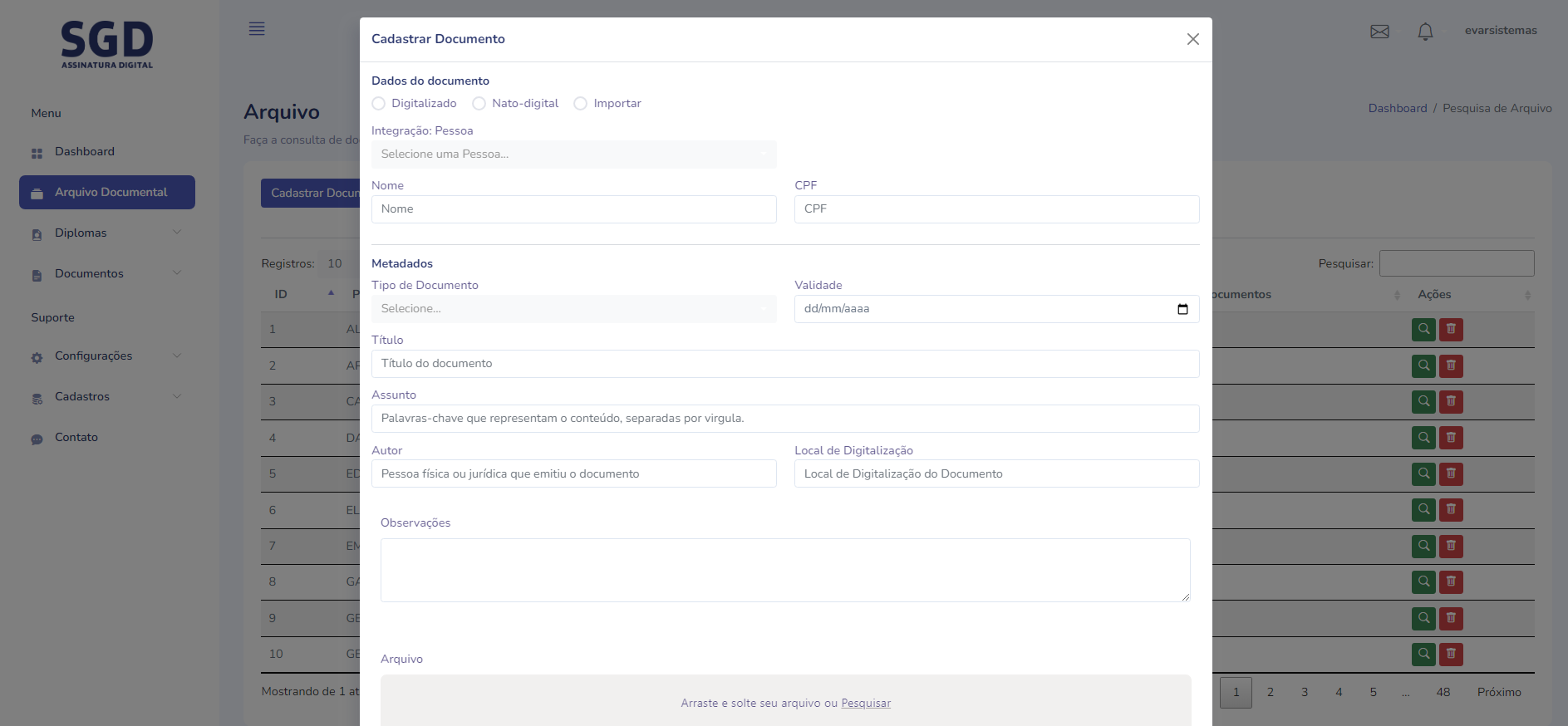The height and width of the screenshot is (726, 1568).
Task: Click the green magnifier icon in row 6
Action: coord(1423,509)
